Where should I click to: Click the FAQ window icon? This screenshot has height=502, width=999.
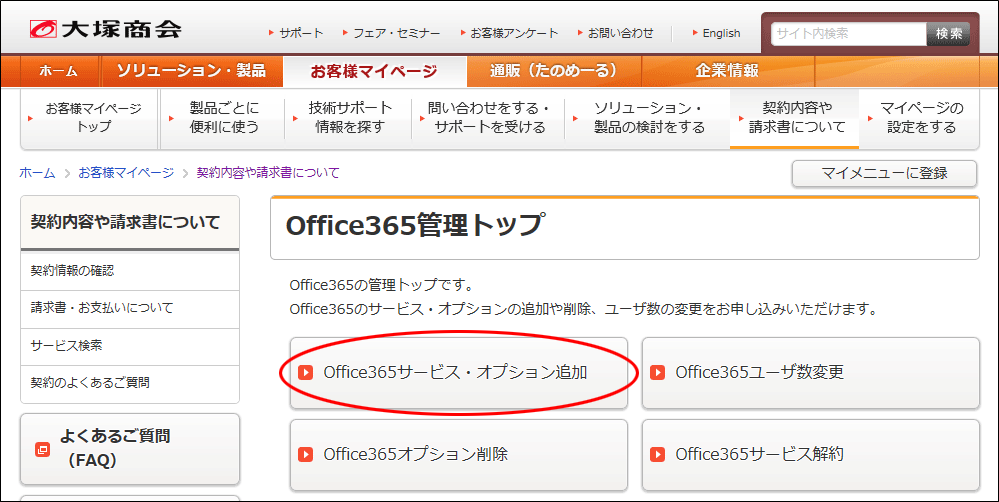click(x=42, y=450)
